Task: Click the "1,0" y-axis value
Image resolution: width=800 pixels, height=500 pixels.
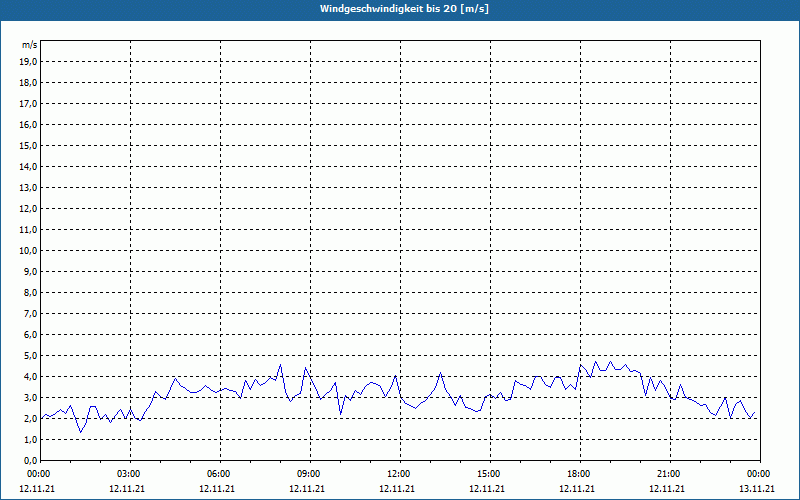Action: pyautogui.click(x=31, y=439)
